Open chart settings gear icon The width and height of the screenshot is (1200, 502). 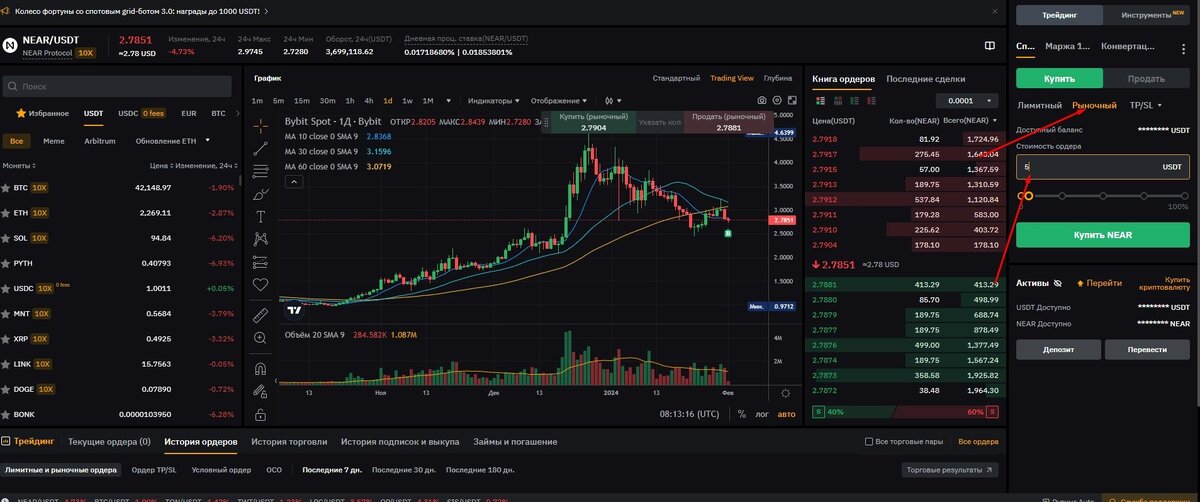(x=777, y=100)
